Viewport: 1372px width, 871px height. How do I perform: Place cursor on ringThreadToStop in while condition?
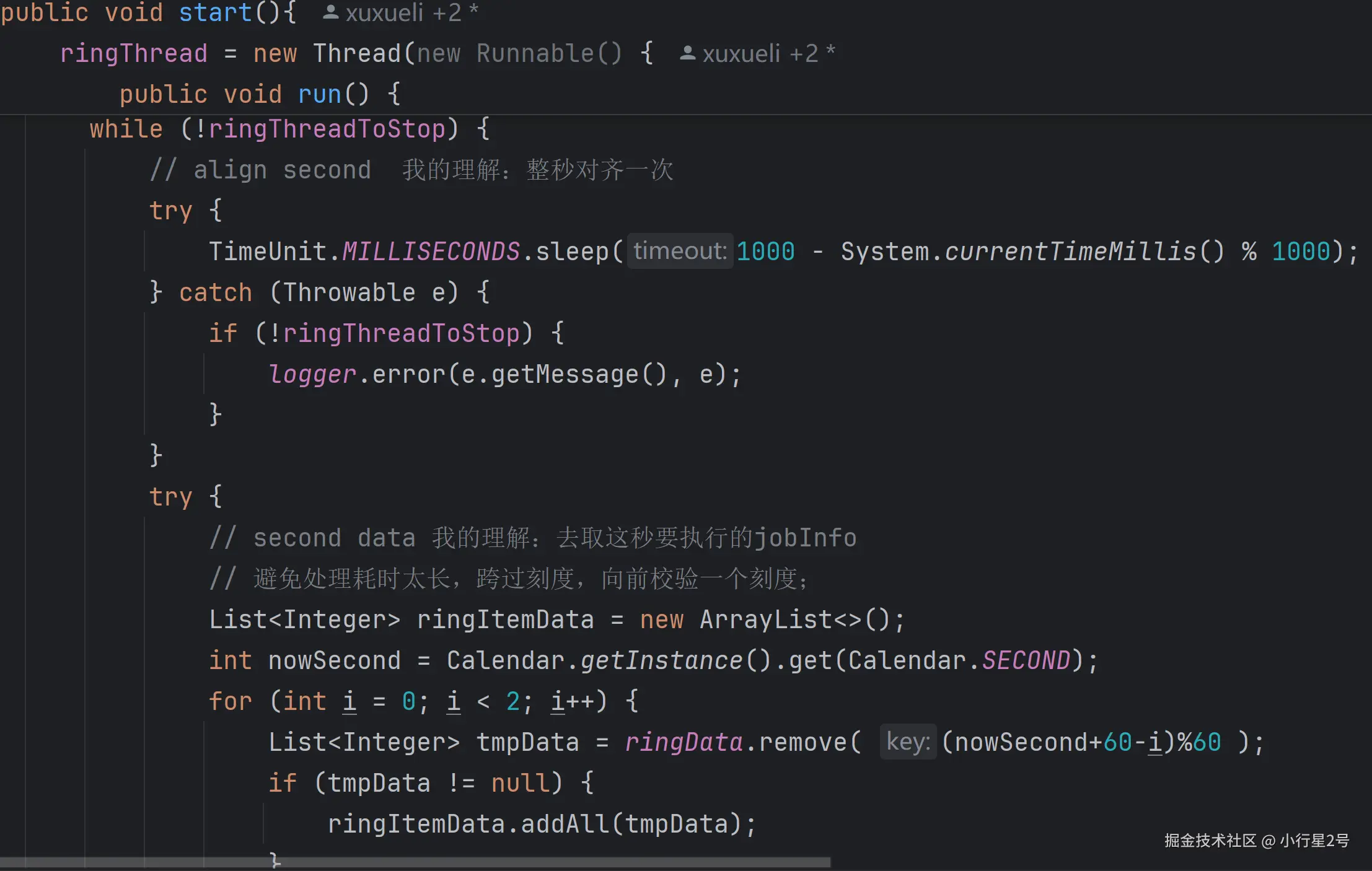click(327, 129)
